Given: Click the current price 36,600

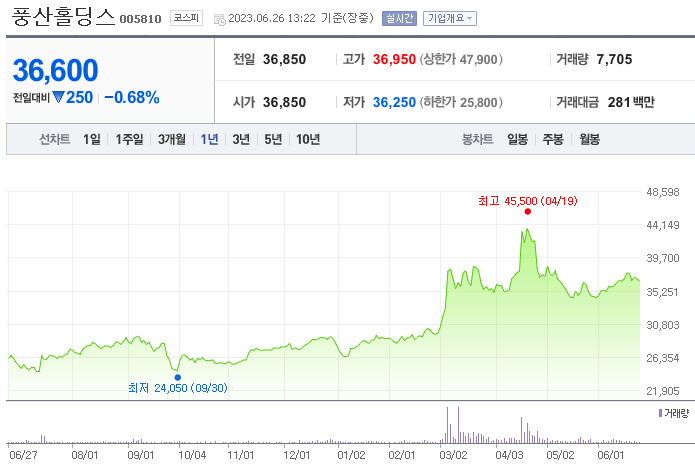Looking at the screenshot, I should 55,70.
